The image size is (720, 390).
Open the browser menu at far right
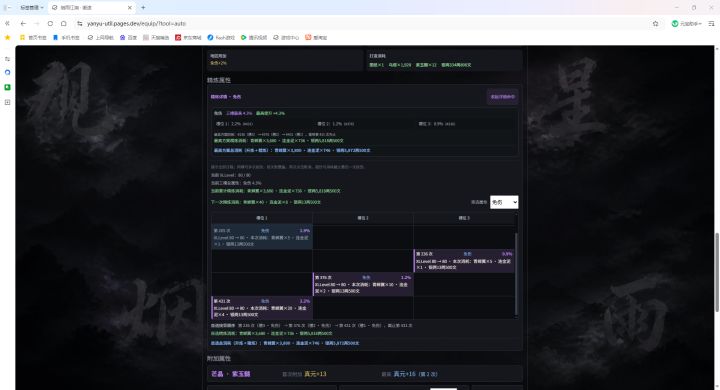click(x=712, y=23)
